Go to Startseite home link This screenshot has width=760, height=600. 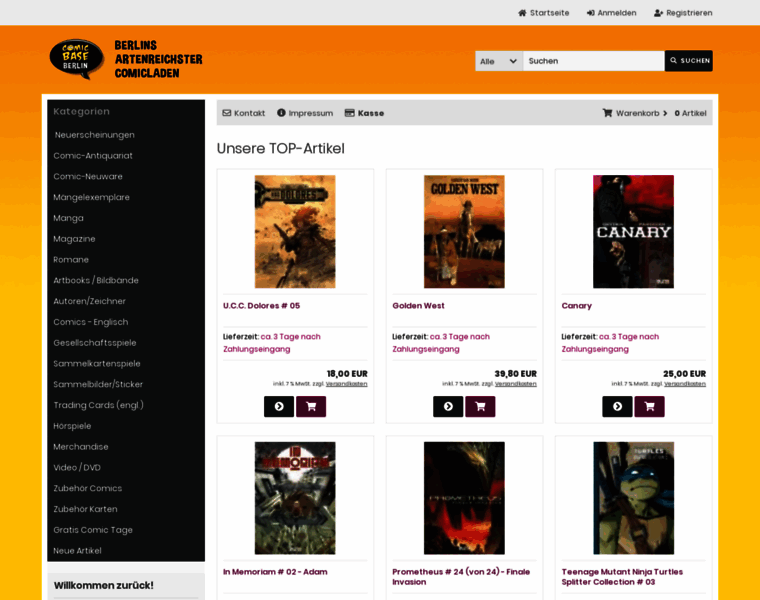[543, 13]
